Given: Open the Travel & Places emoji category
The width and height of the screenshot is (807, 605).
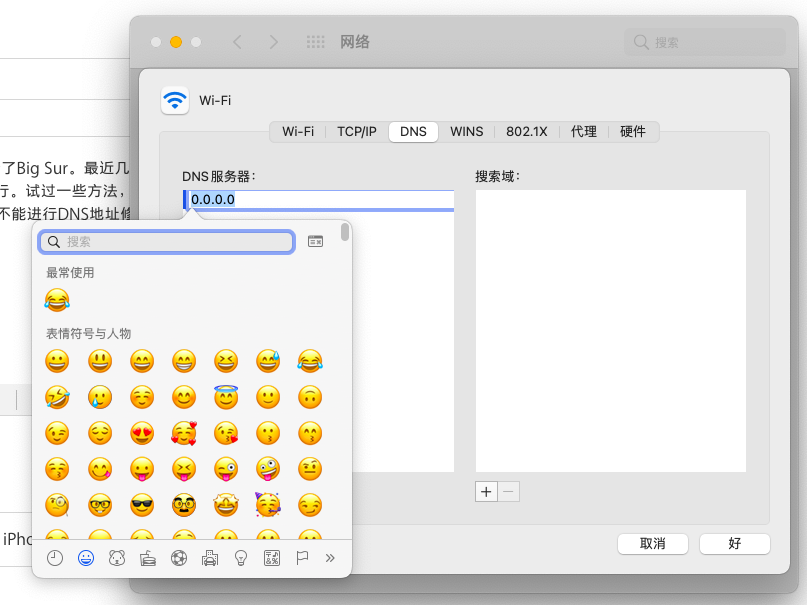Looking at the screenshot, I should point(210,558).
